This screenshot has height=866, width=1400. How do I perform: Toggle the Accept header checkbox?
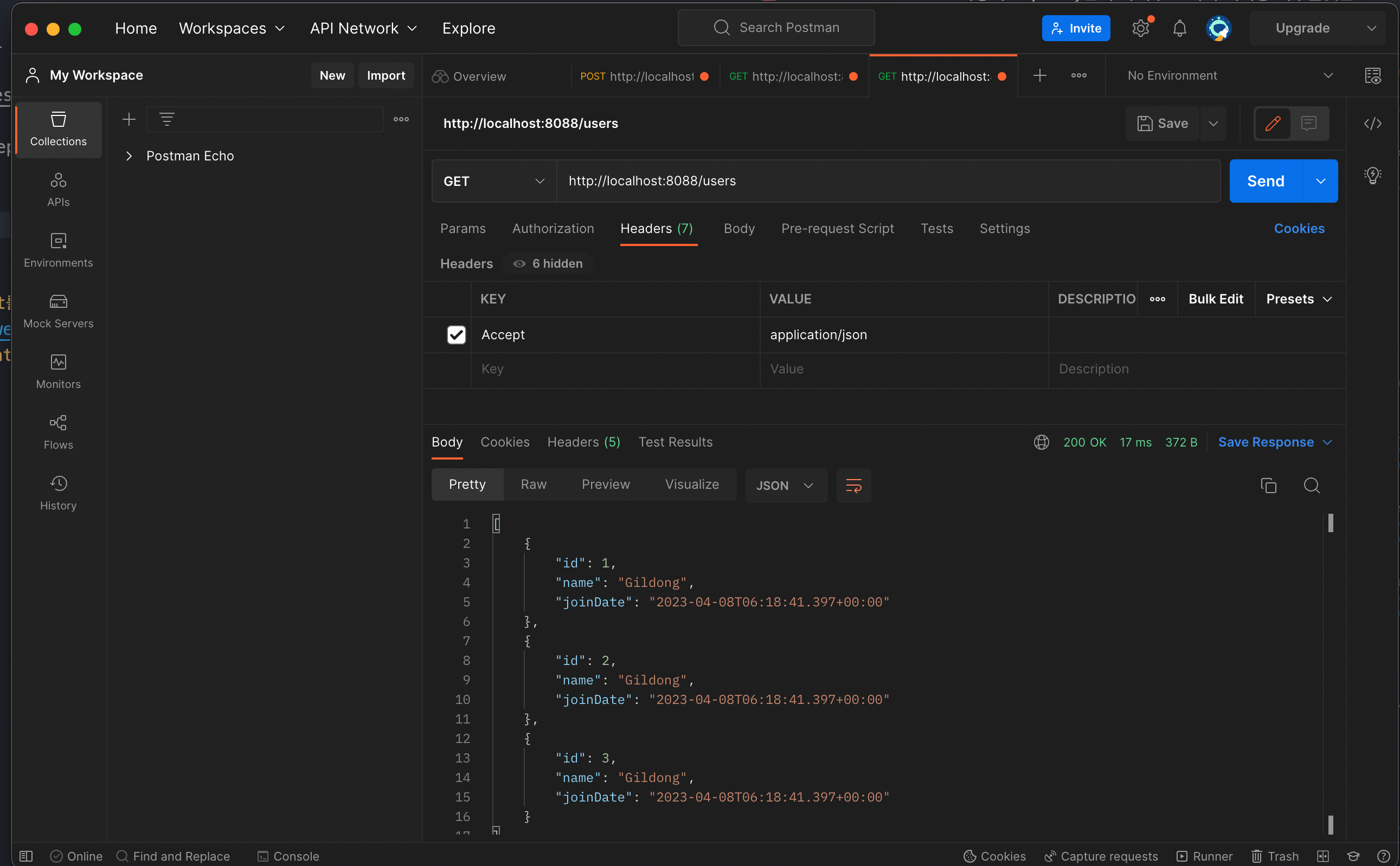(x=457, y=334)
